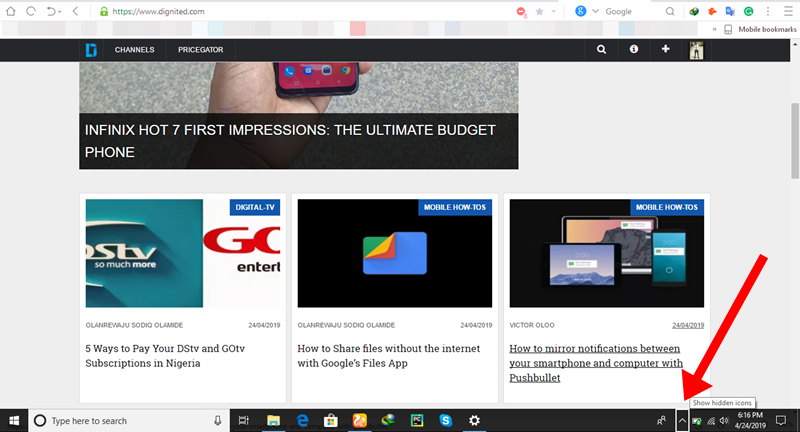Open the 5 Ways to Pay DStv article
Screen dimensions: 800x432
pos(165,356)
